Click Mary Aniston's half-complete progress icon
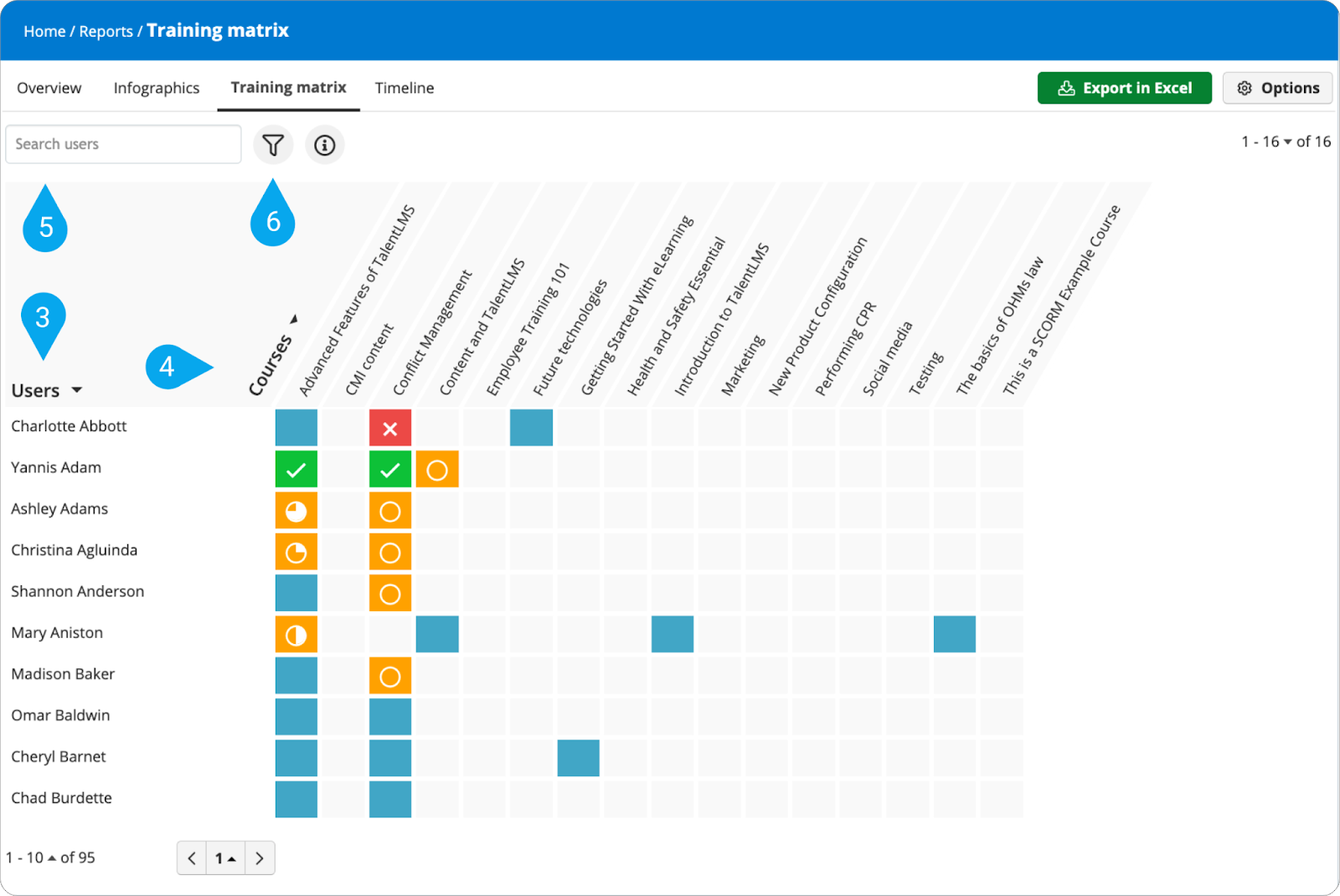The image size is (1340, 896). [296, 634]
